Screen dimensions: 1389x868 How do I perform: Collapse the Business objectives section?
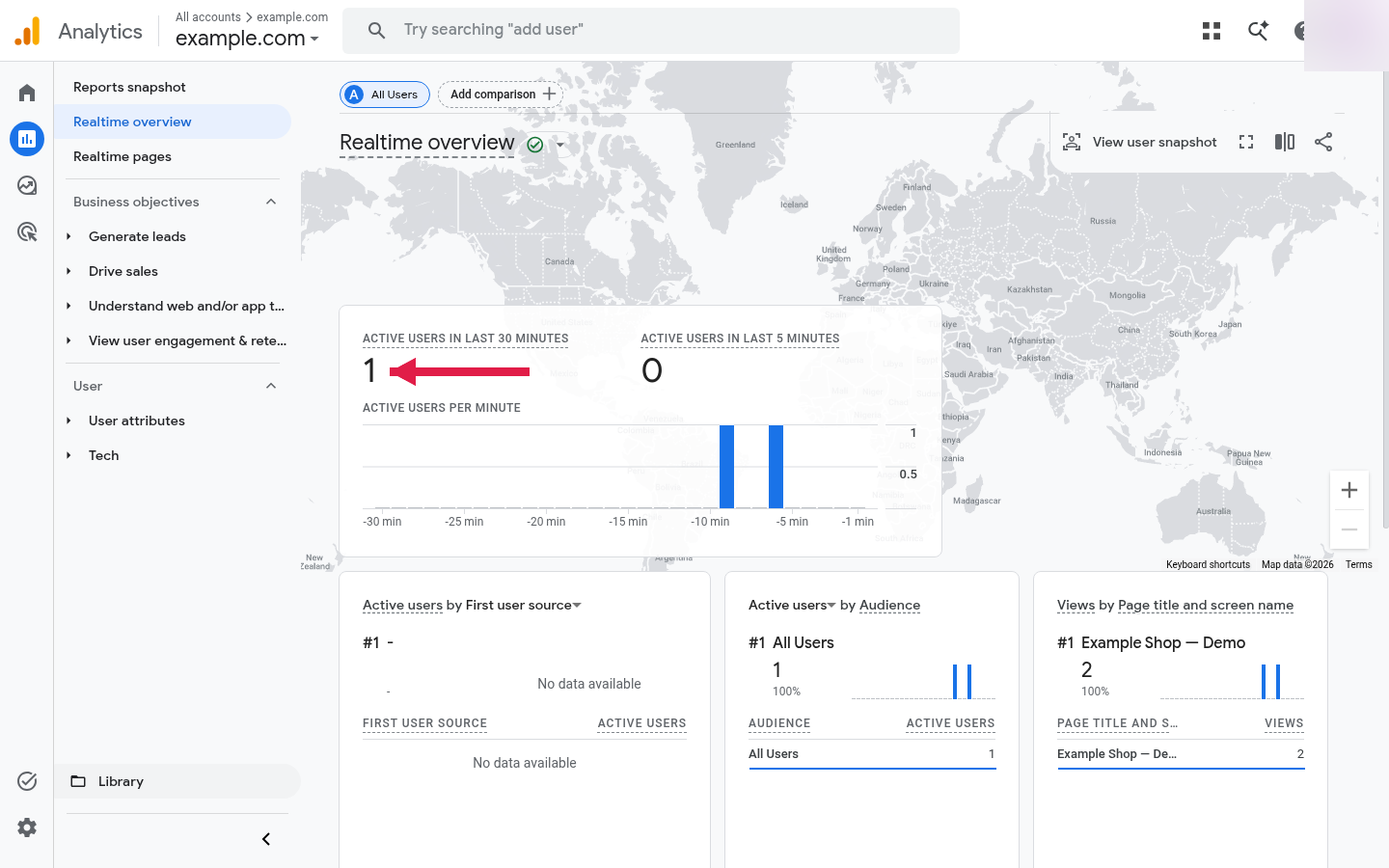pos(271,202)
